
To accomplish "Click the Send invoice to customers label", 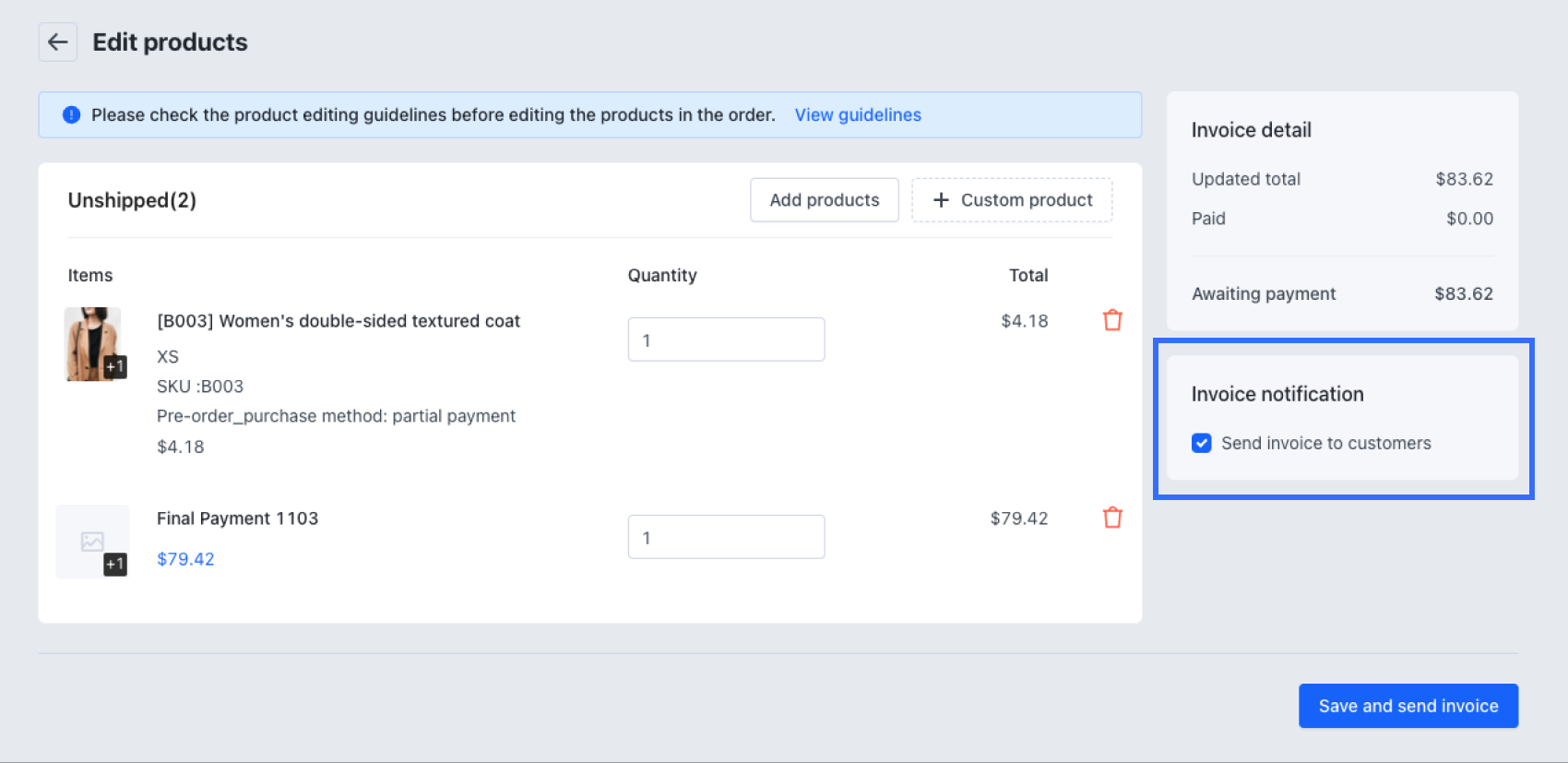I will coord(1325,443).
